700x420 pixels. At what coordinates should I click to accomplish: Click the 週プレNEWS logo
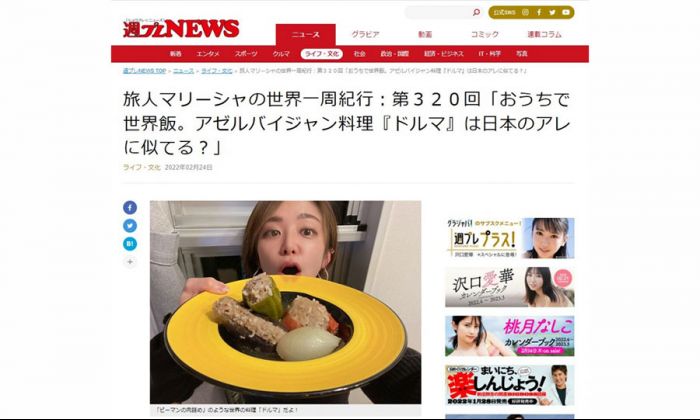pos(181,29)
